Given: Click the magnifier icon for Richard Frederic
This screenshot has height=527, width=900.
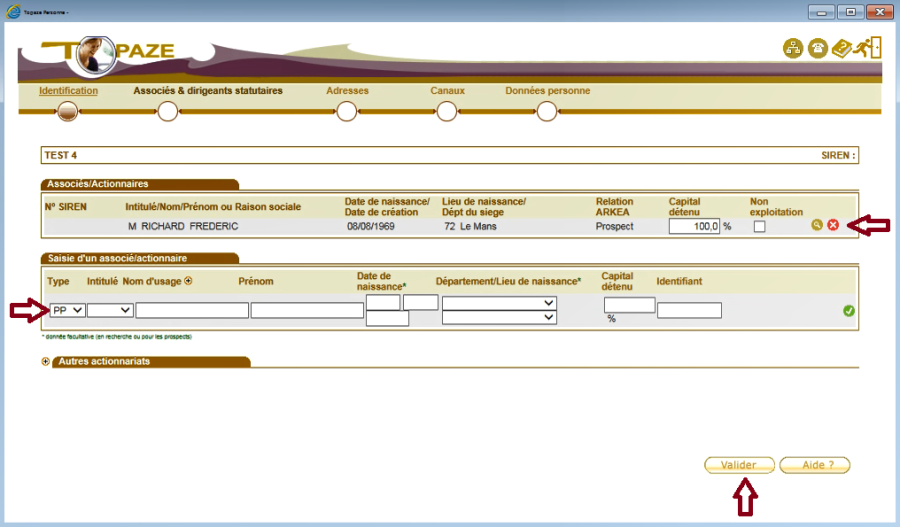Looking at the screenshot, I should pyautogui.click(x=817, y=226).
